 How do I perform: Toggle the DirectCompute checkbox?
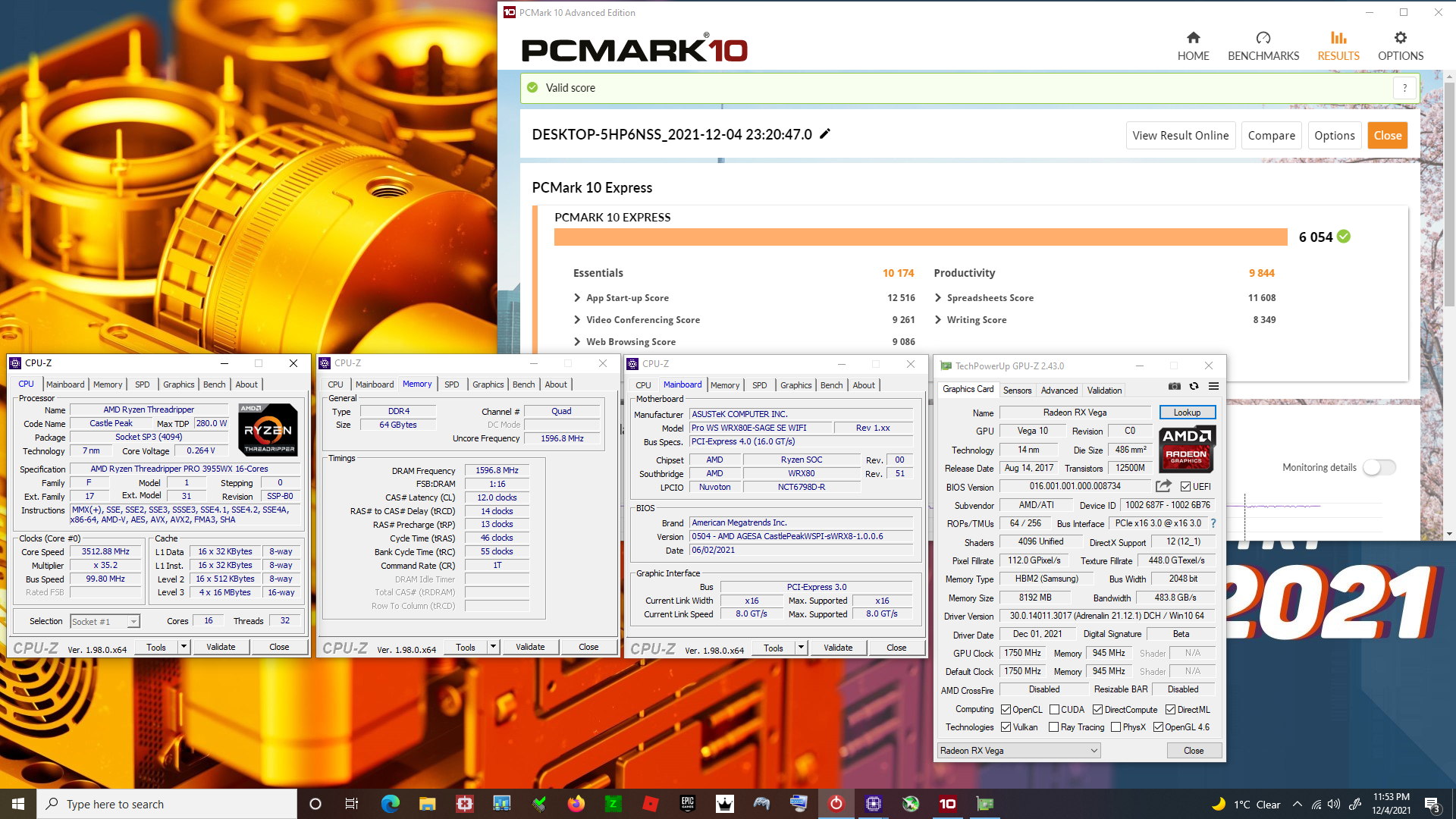click(1097, 710)
